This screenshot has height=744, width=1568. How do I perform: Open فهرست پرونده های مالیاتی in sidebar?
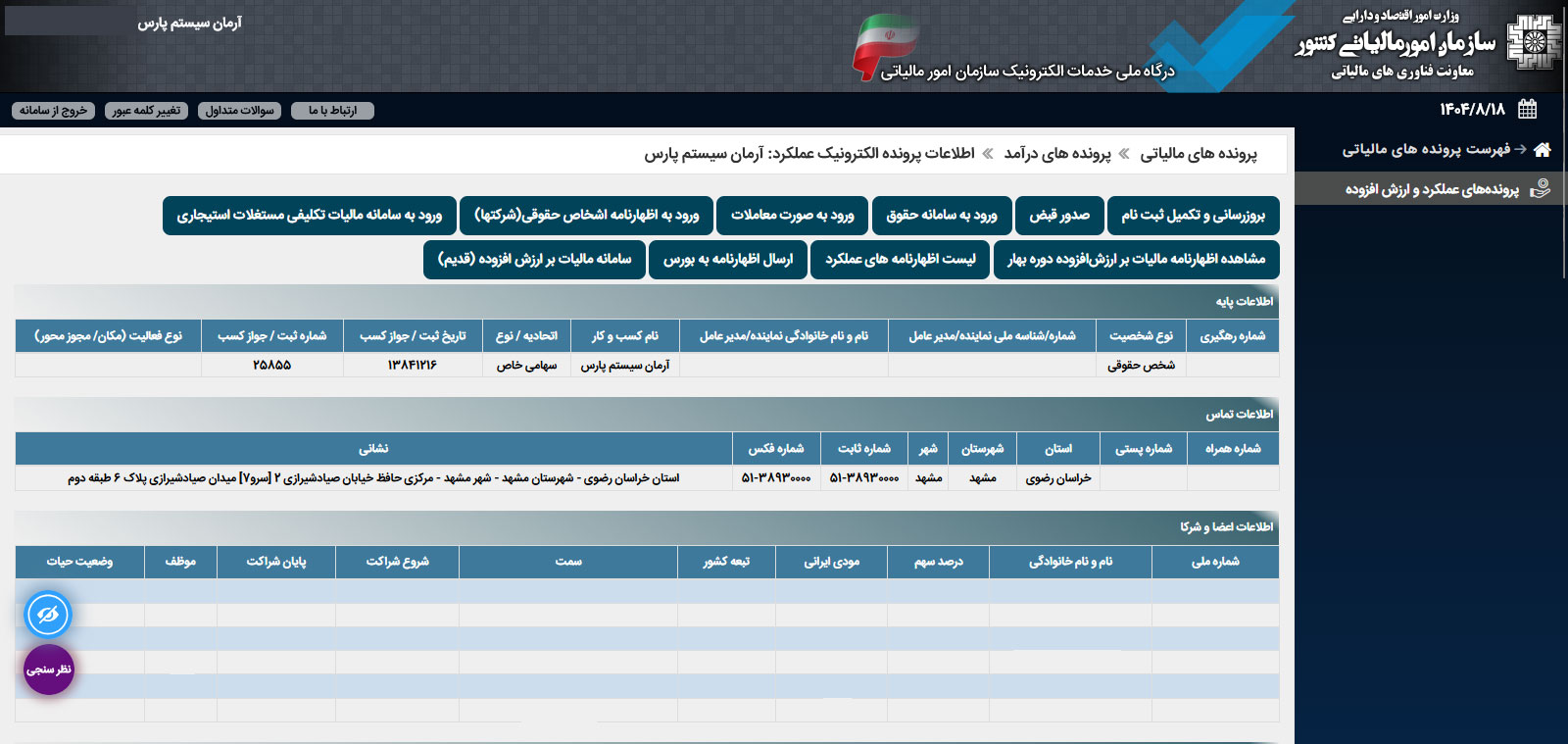[x=1426, y=150]
